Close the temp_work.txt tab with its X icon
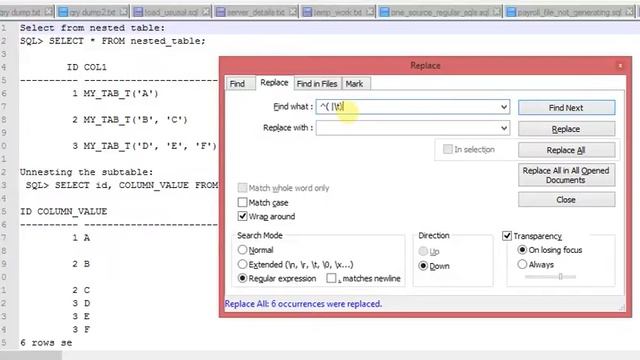 click(x=370, y=12)
